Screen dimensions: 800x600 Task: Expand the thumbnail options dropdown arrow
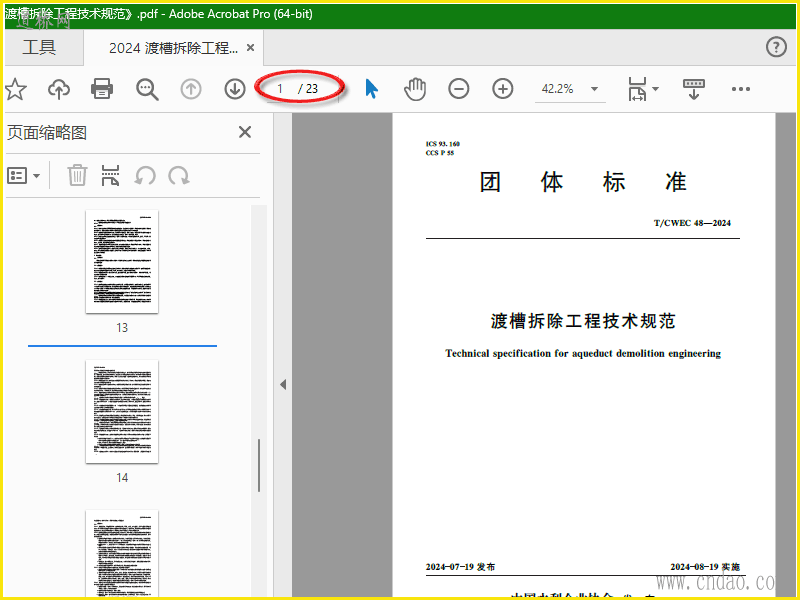pyautogui.click(x=36, y=176)
